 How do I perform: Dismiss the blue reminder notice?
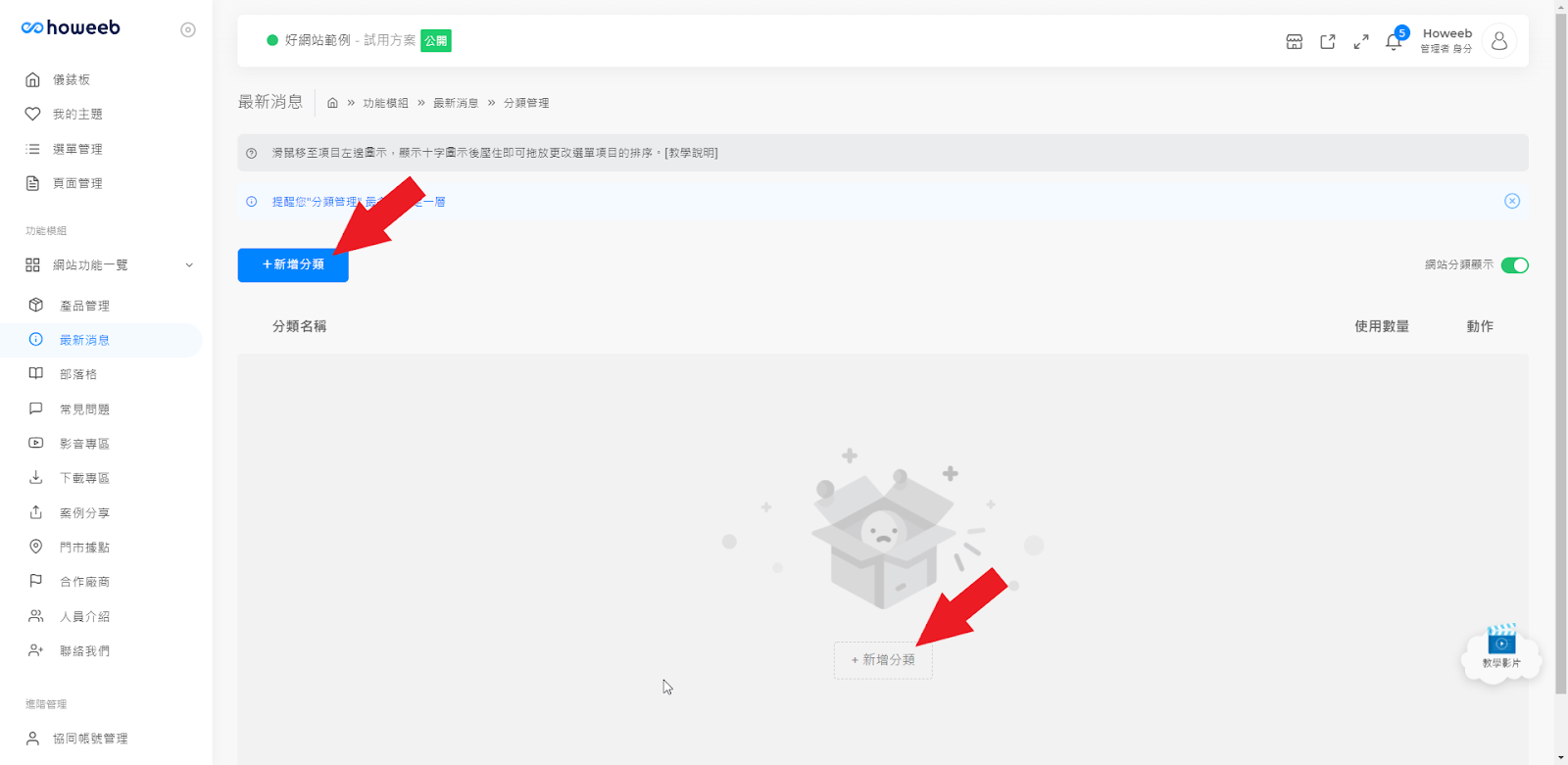(x=1512, y=201)
